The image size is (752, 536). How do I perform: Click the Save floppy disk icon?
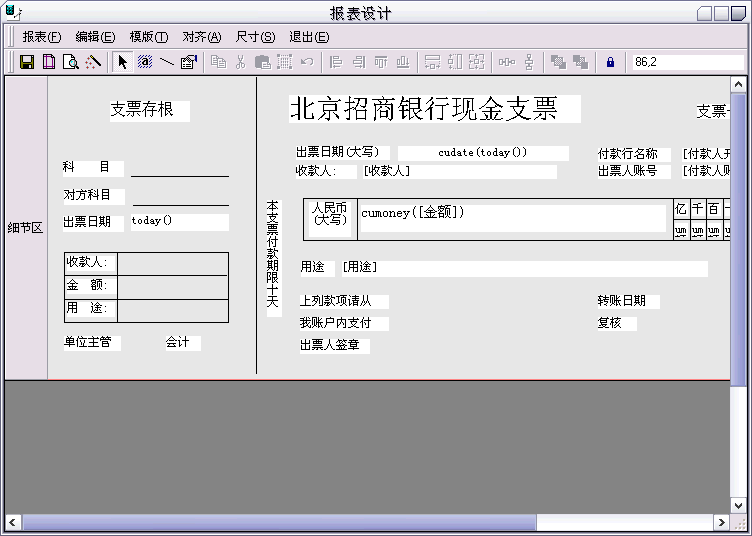27,62
